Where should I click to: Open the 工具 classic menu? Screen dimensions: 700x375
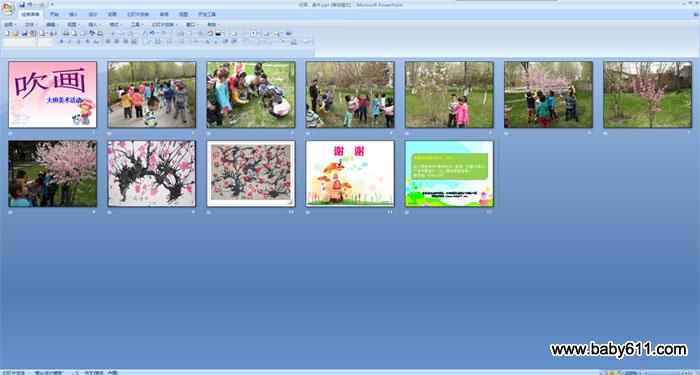[137, 25]
